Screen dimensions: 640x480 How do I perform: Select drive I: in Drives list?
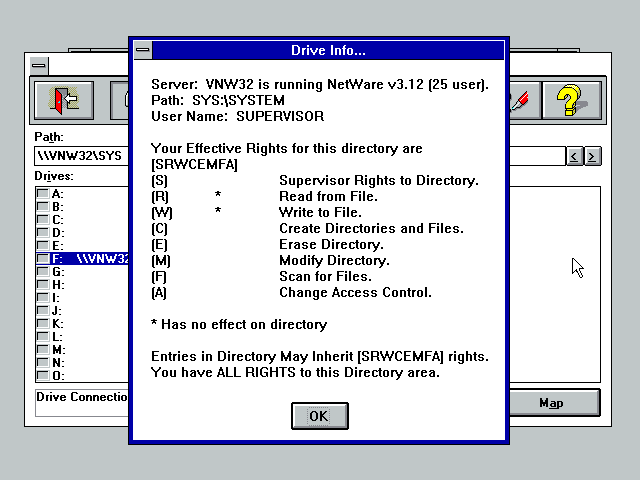(x=82, y=298)
